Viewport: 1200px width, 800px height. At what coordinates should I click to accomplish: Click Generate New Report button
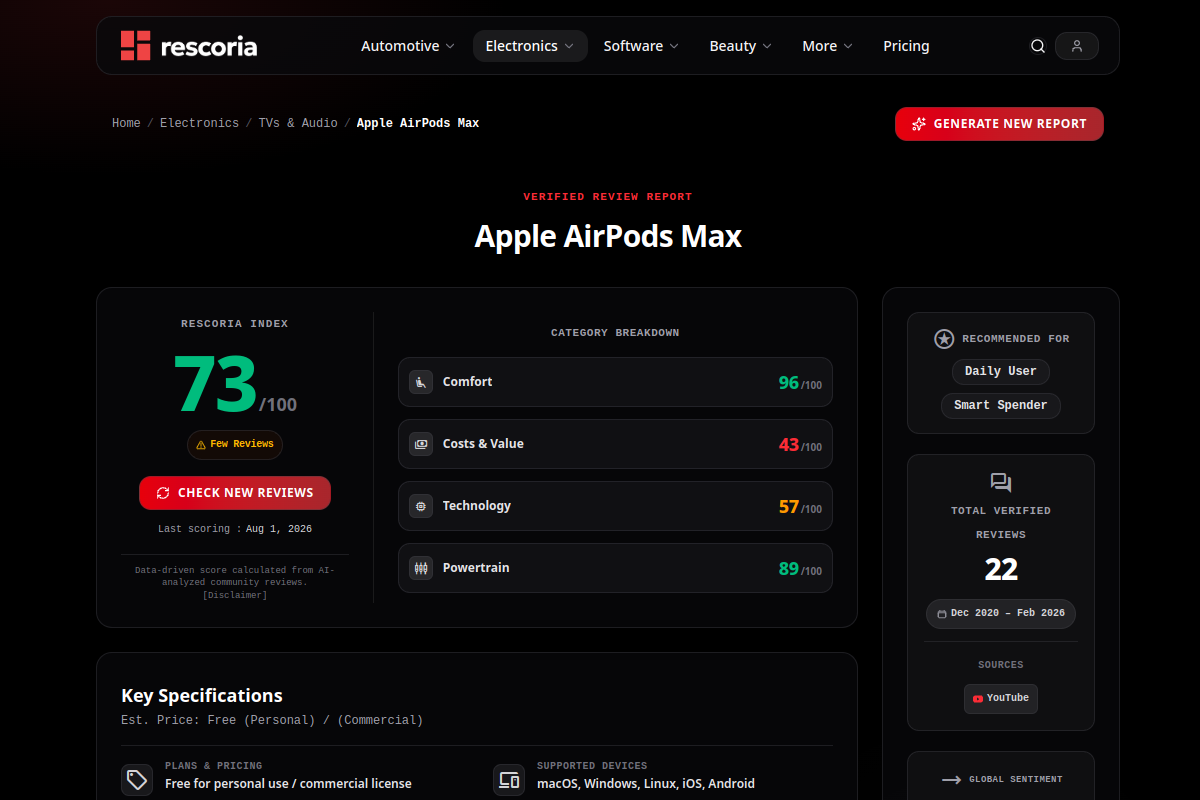pyautogui.click(x=999, y=124)
